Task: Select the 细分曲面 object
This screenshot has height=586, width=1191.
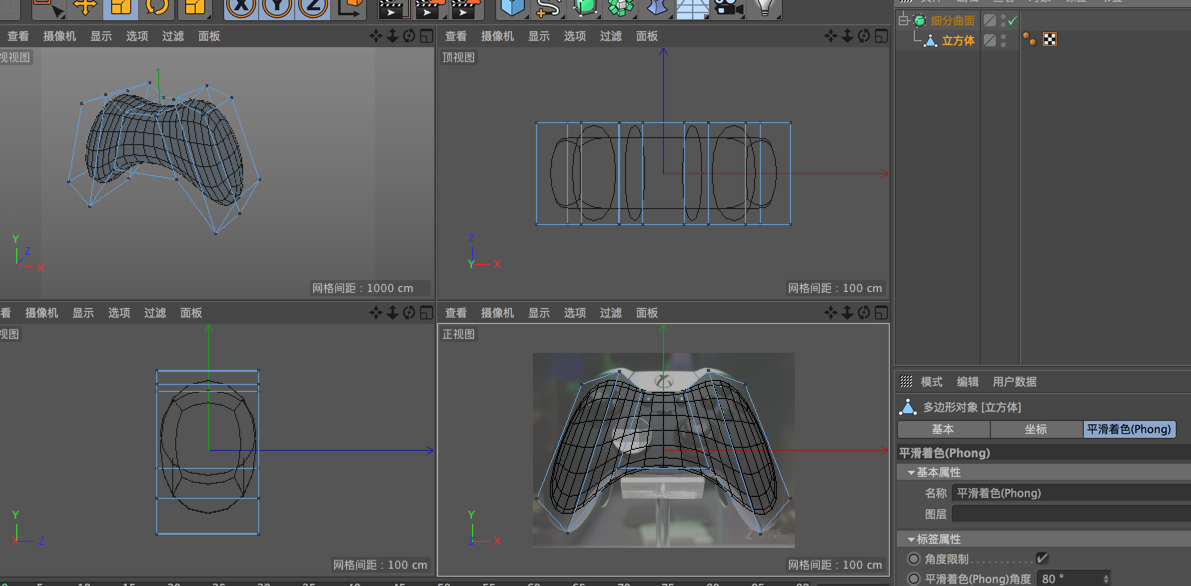Action: point(952,21)
